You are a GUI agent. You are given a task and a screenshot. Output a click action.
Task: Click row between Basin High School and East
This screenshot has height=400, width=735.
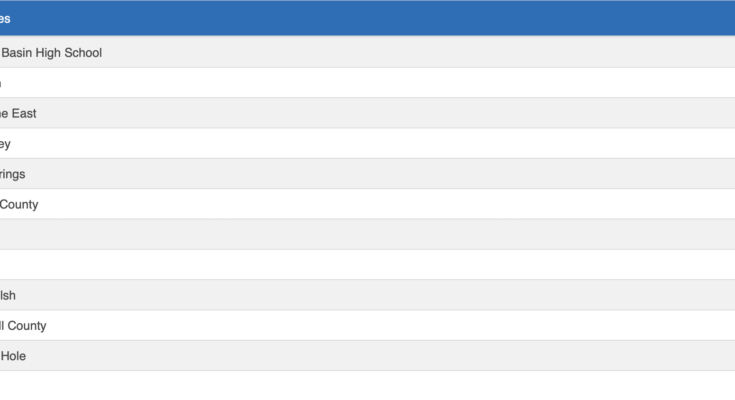(x=367, y=83)
